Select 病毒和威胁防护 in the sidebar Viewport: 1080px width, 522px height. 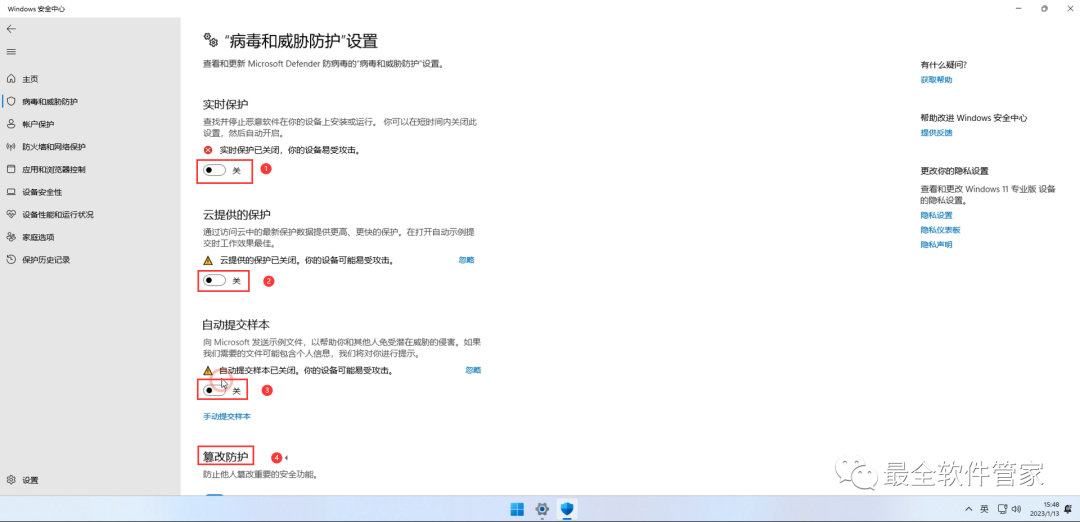point(91,101)
